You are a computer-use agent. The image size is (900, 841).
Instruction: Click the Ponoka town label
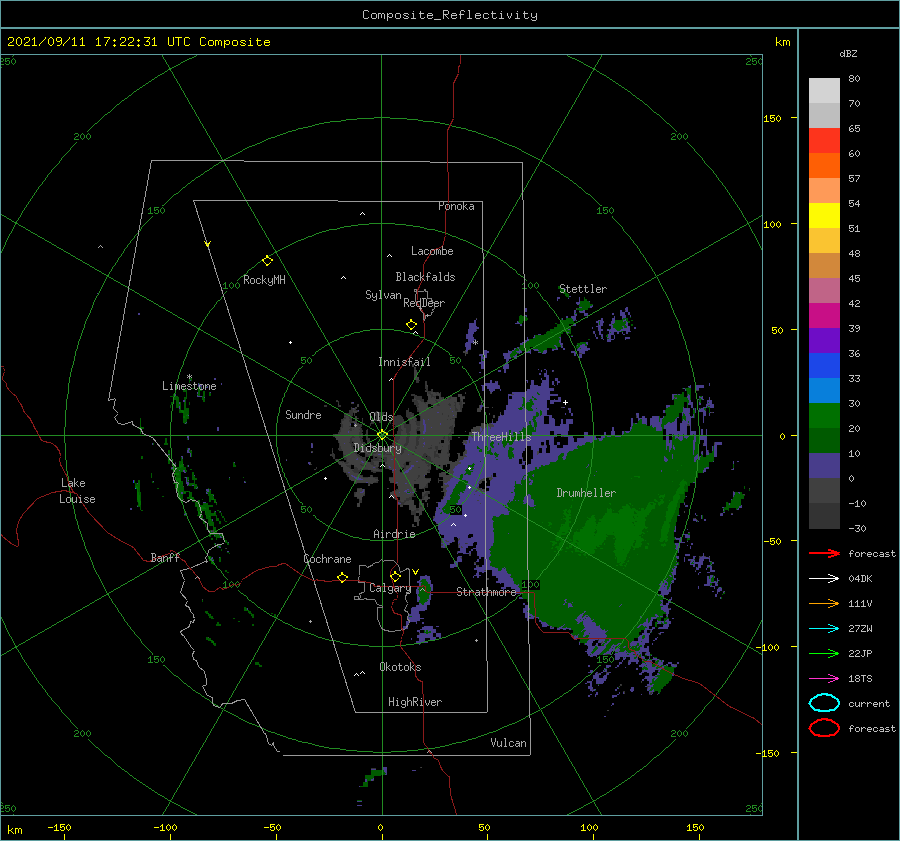click(456, 206)
